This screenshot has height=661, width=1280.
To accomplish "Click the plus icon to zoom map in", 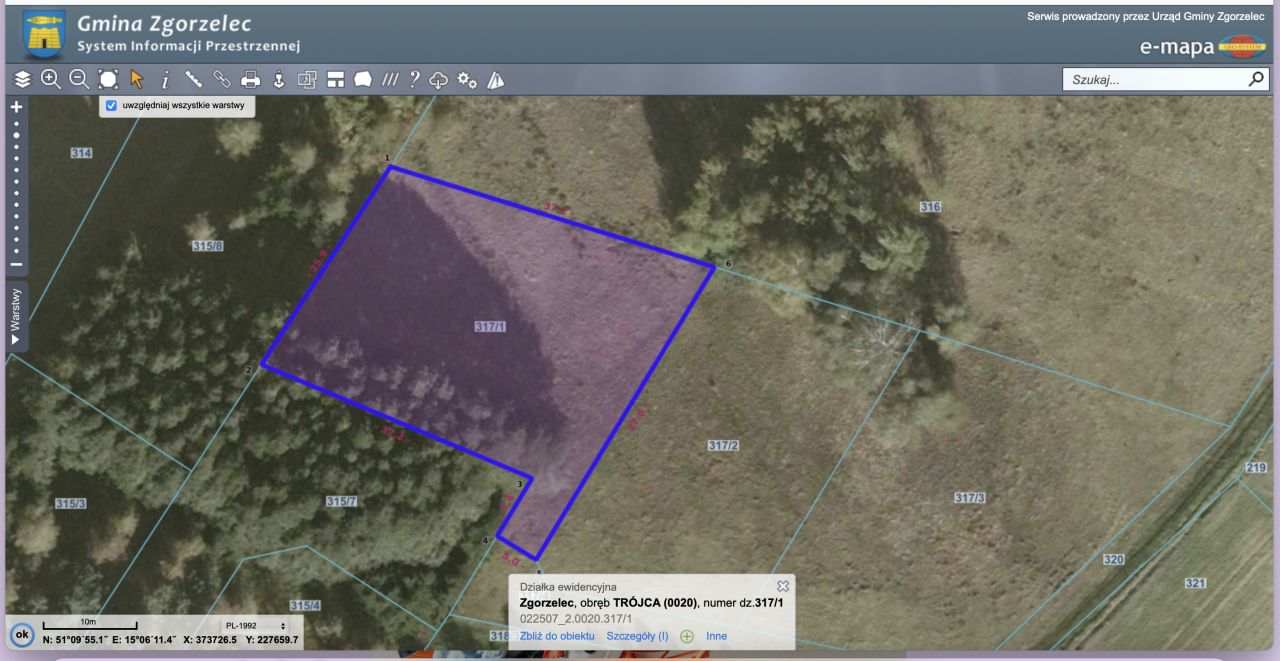I will point(16,106).
